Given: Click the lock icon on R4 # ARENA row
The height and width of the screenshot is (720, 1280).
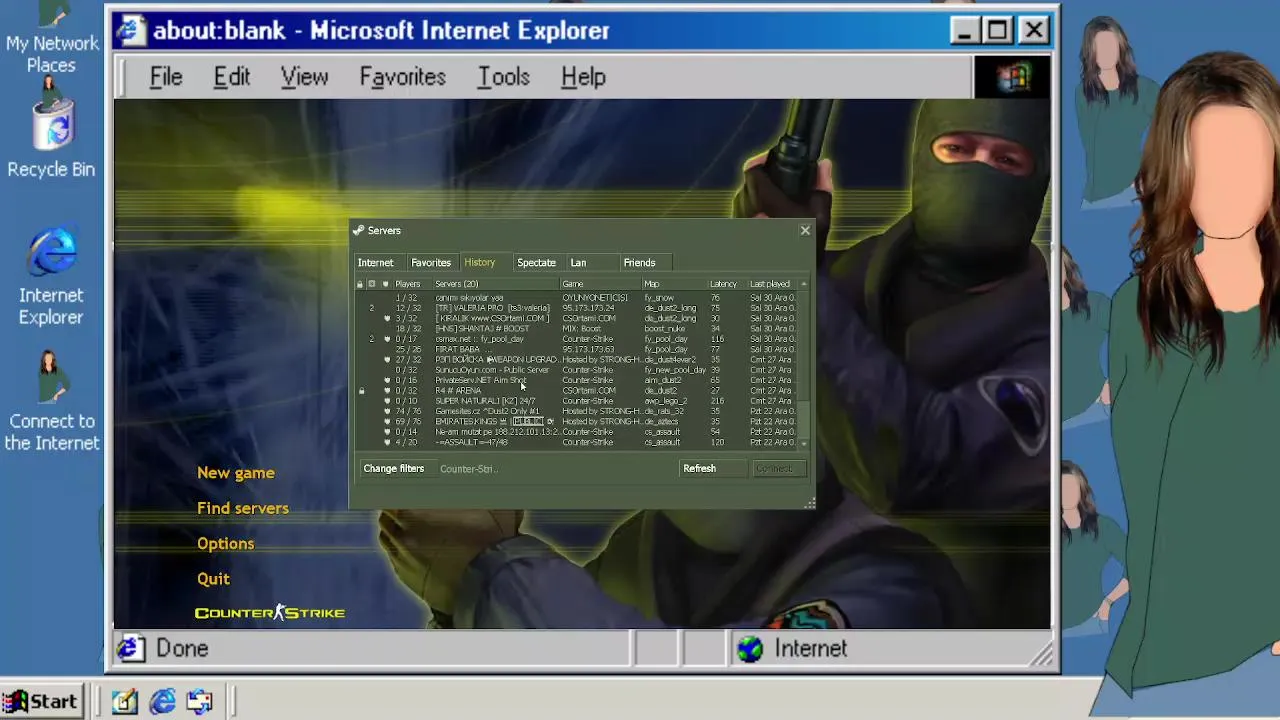Looking at the screenshot, I should coord(361,391).
